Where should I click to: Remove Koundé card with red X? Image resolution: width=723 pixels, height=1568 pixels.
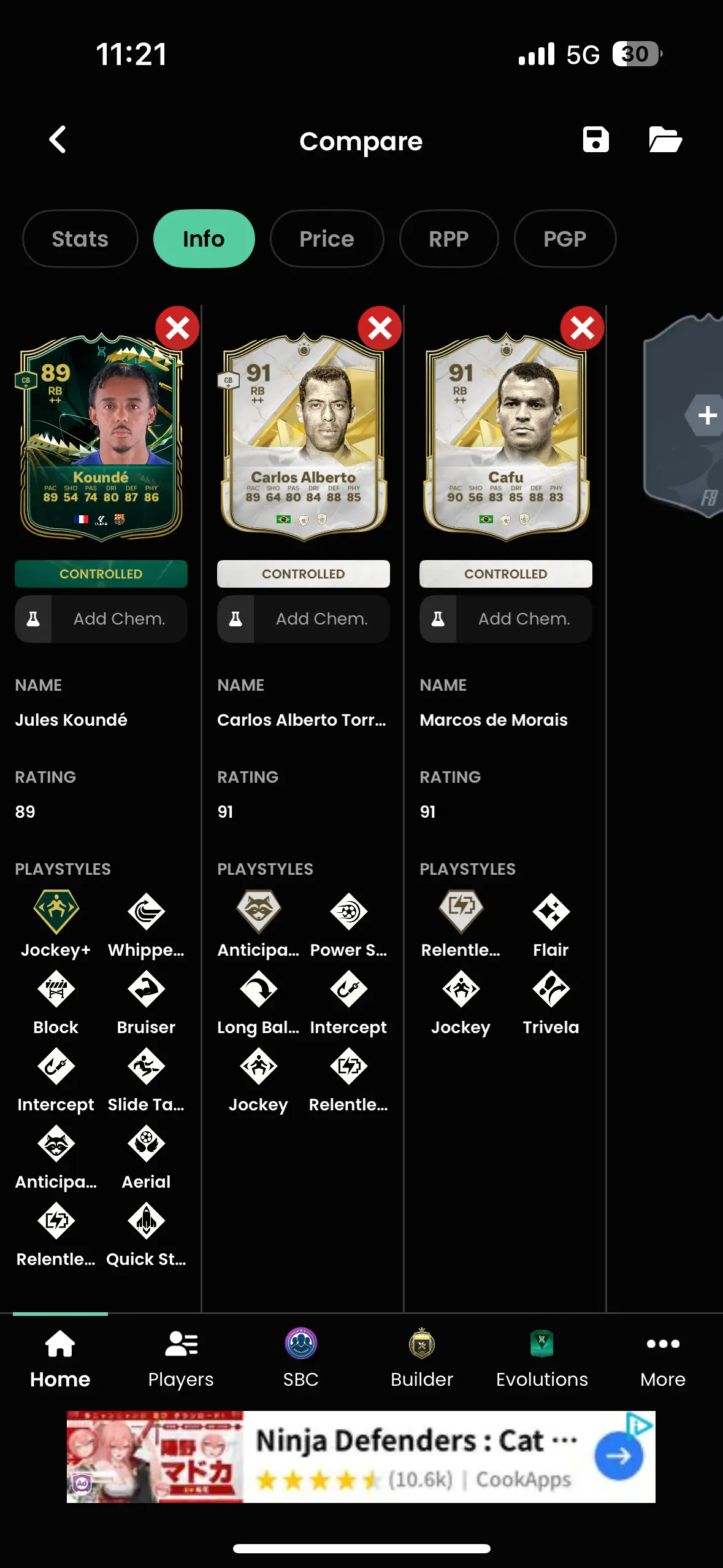coord(177,328)
